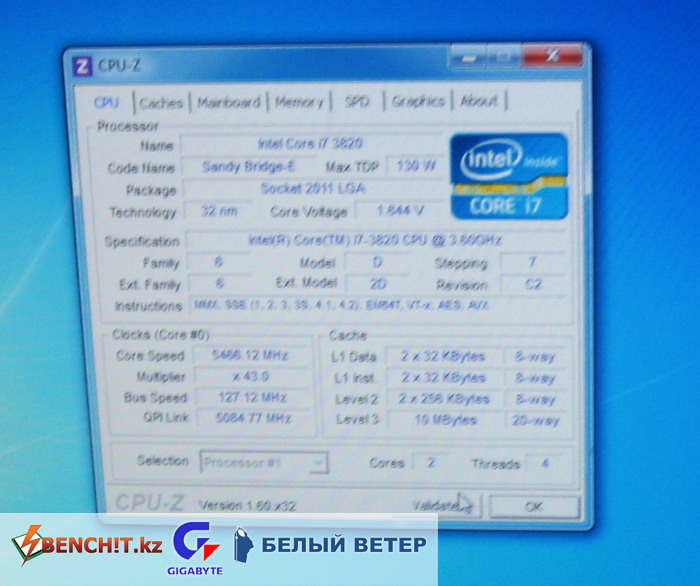Click the Intel Core i7 logo badge
The height and width of the screenshot is (586, 700).
[x=509, y=176]
